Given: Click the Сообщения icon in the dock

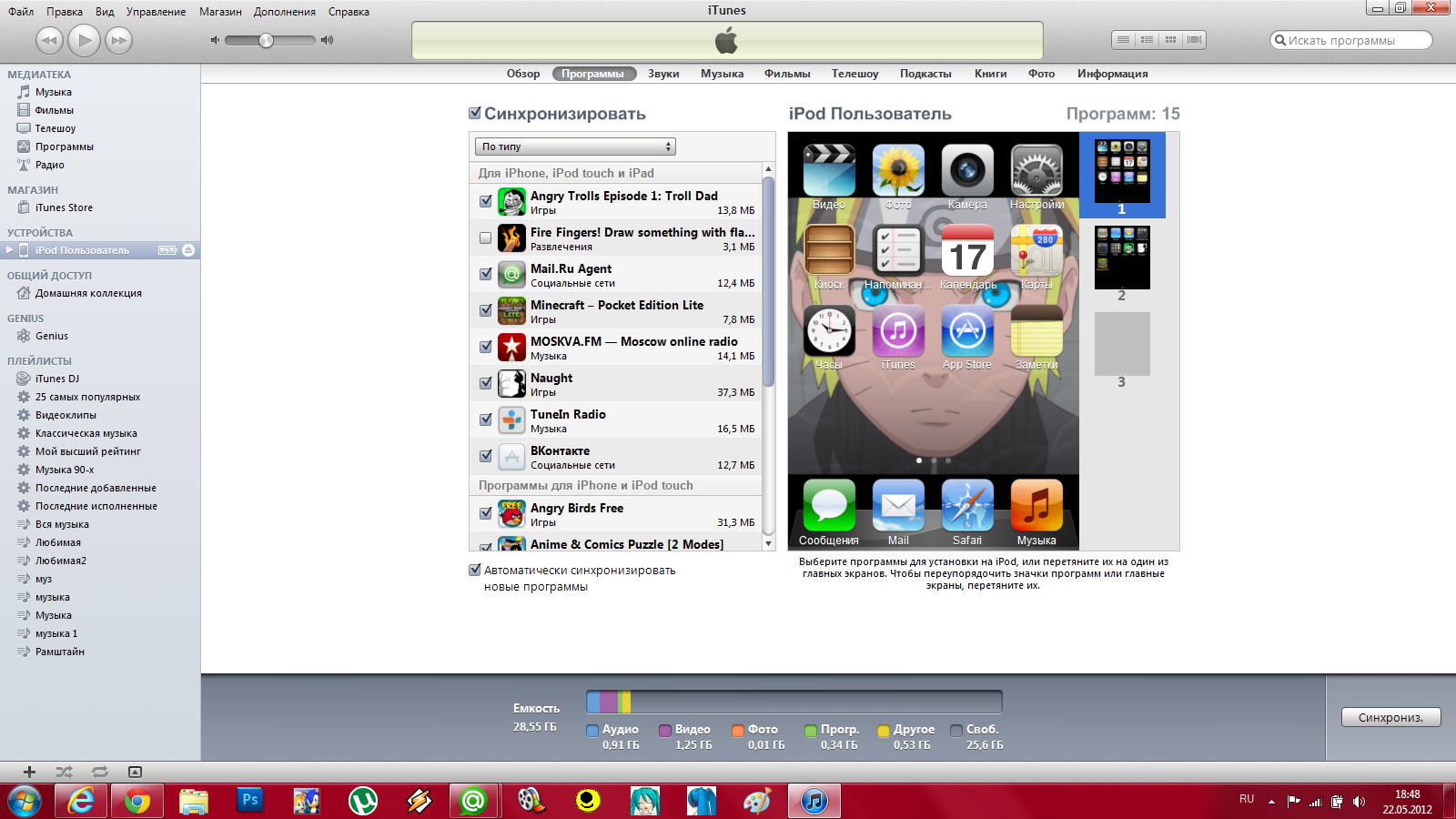Looking at the screenshot, I should point(829,505).
